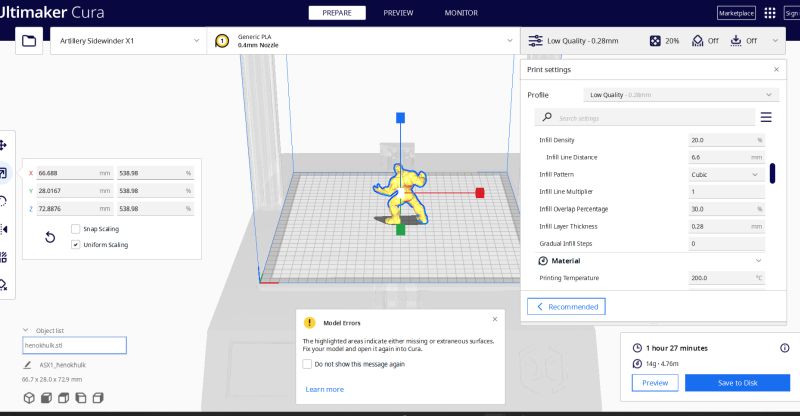Click the green Y-axis scale handle
The image size is (800, 416).
coord(401,230)
